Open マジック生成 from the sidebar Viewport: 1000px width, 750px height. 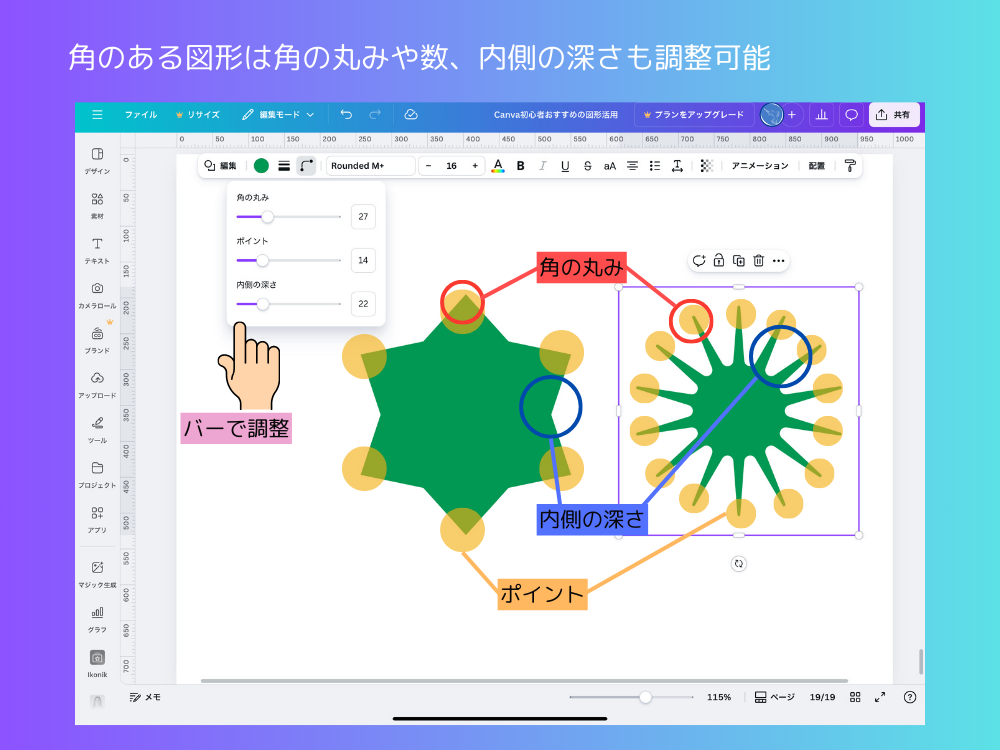96,572
